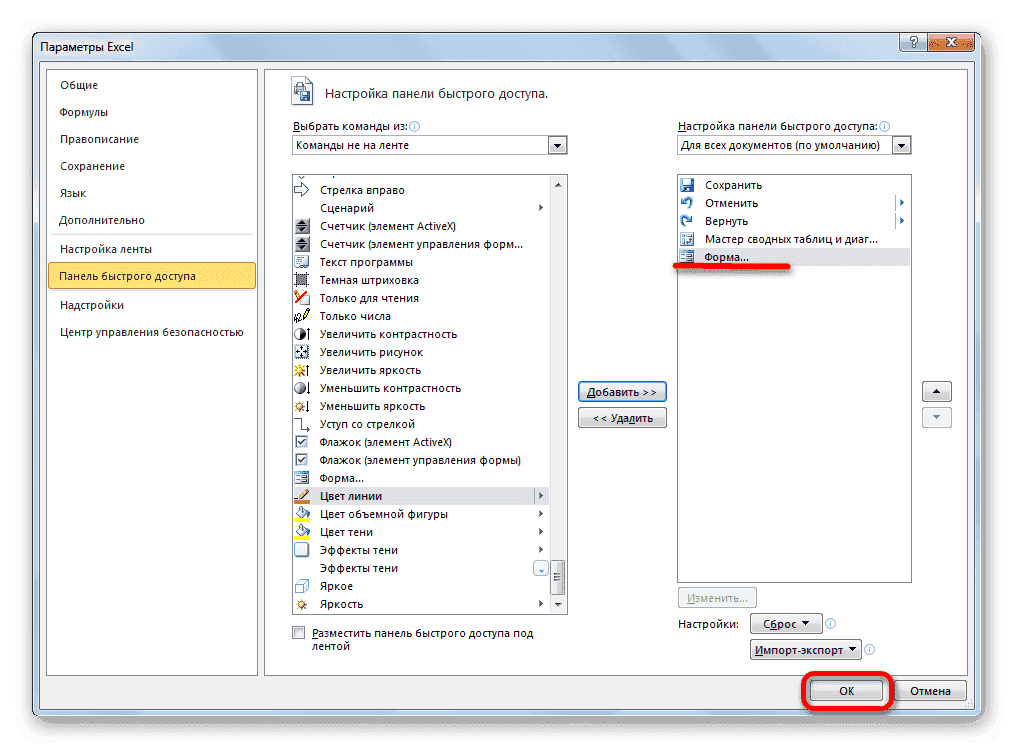Click the Отмена button
The image size is (1014, 749).
point(930,691)
